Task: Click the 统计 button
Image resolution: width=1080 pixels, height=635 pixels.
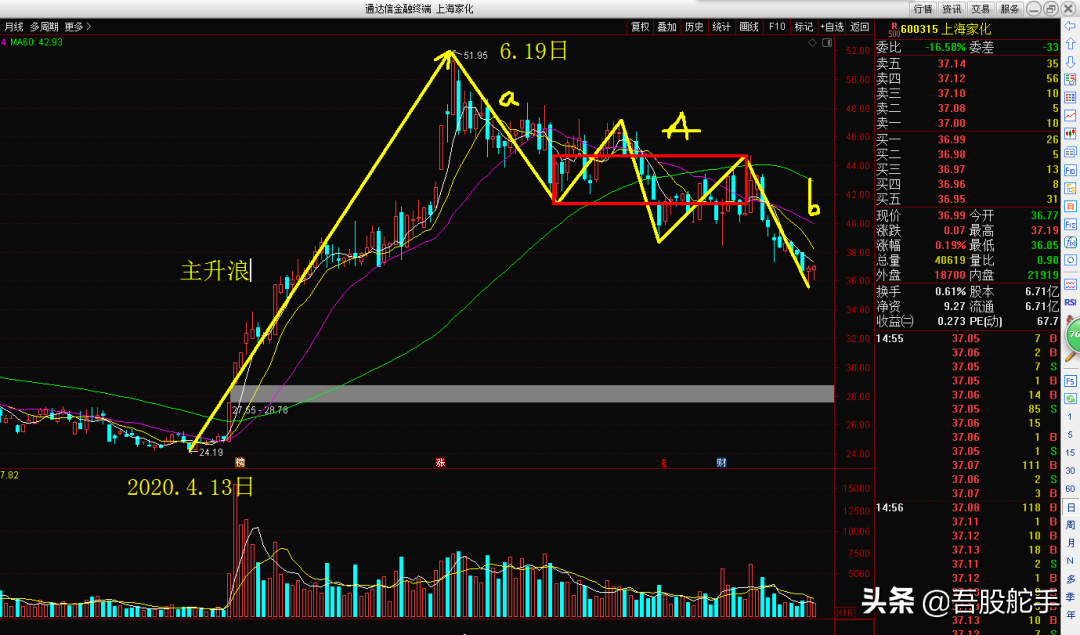Action: (721, 27)
